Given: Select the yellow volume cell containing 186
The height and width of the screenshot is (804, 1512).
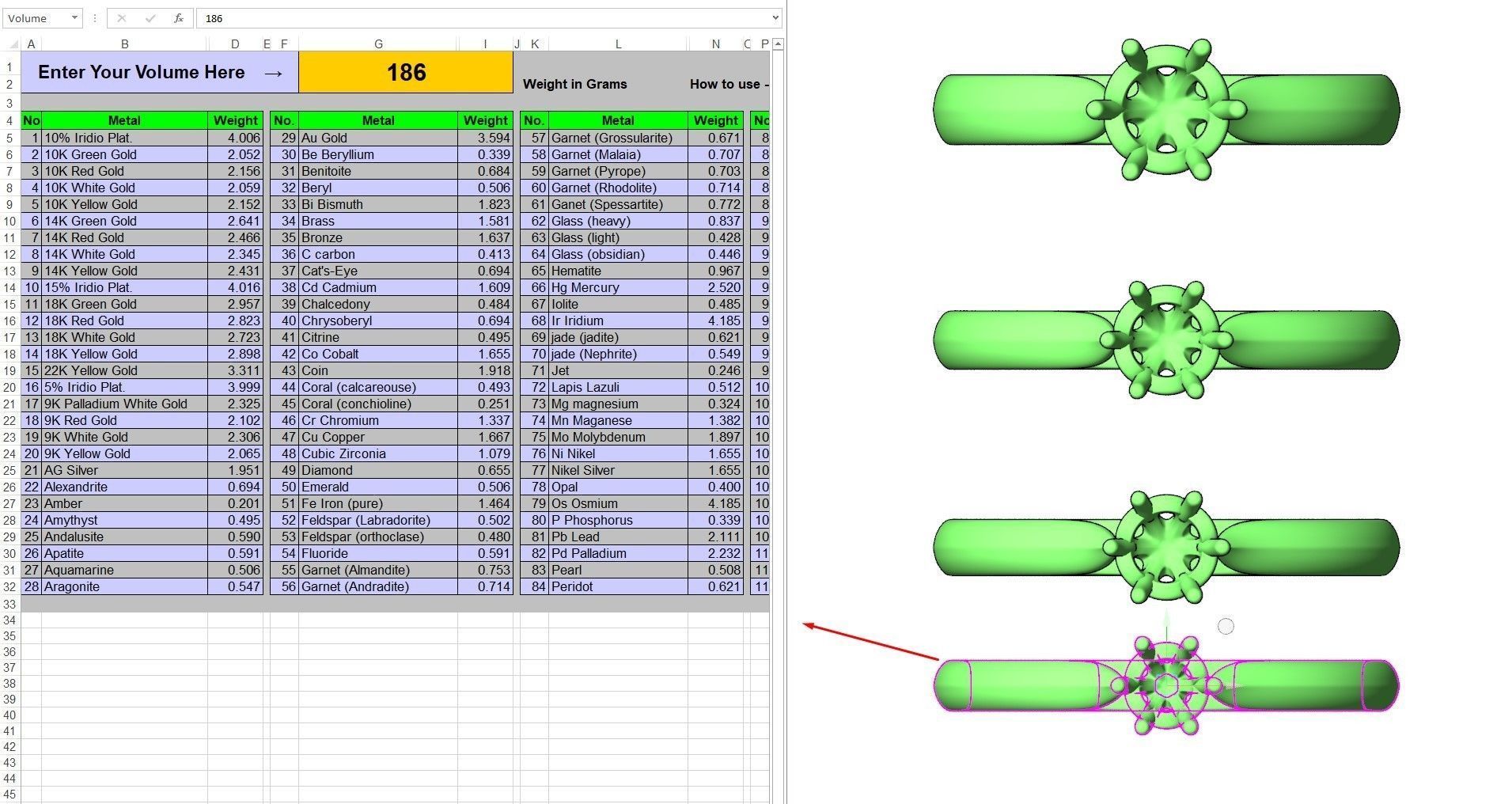Looking at the screenshot, I should (406, 73).
